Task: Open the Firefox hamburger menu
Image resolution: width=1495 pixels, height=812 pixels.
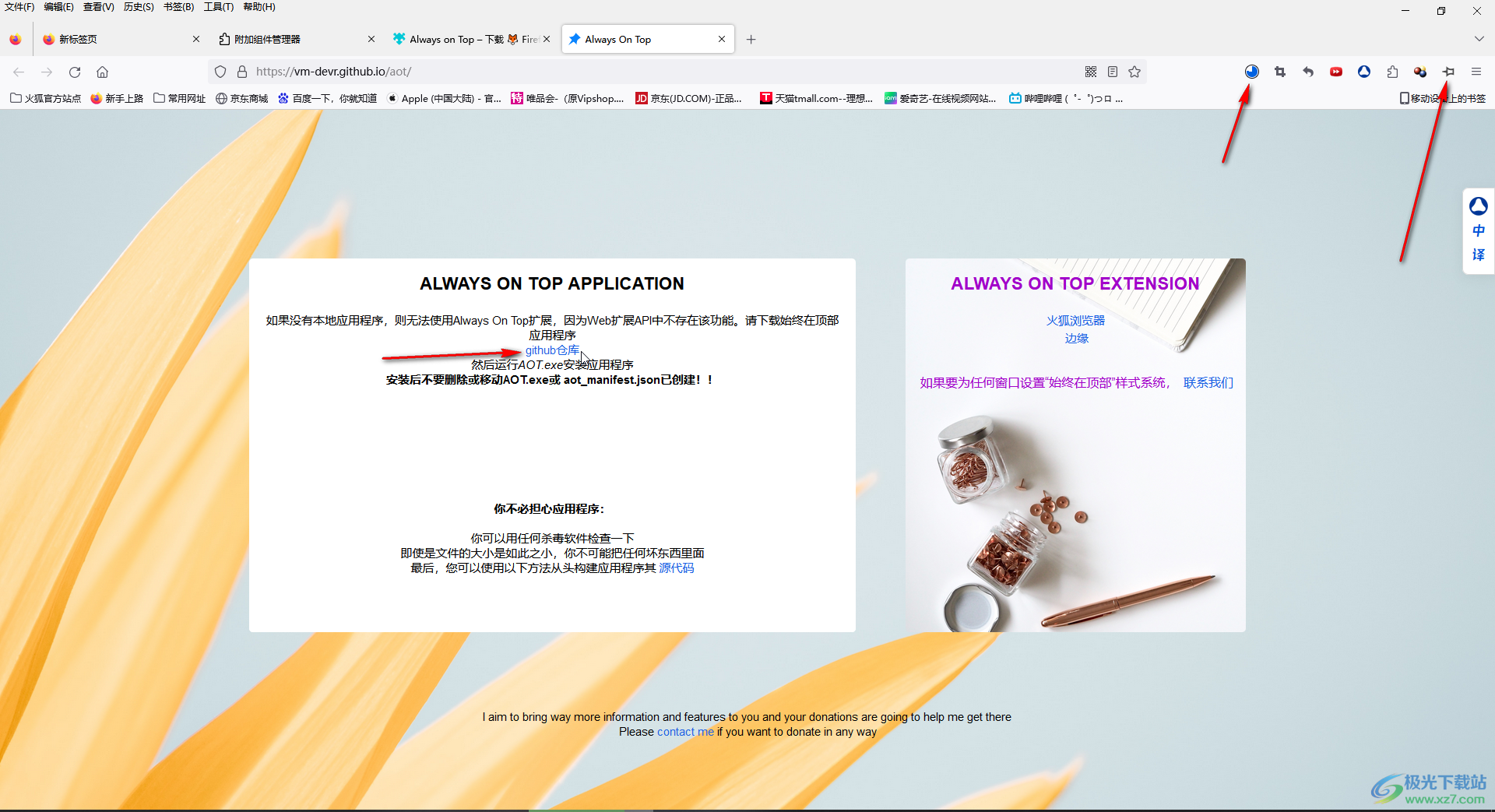Action: 1476,72
